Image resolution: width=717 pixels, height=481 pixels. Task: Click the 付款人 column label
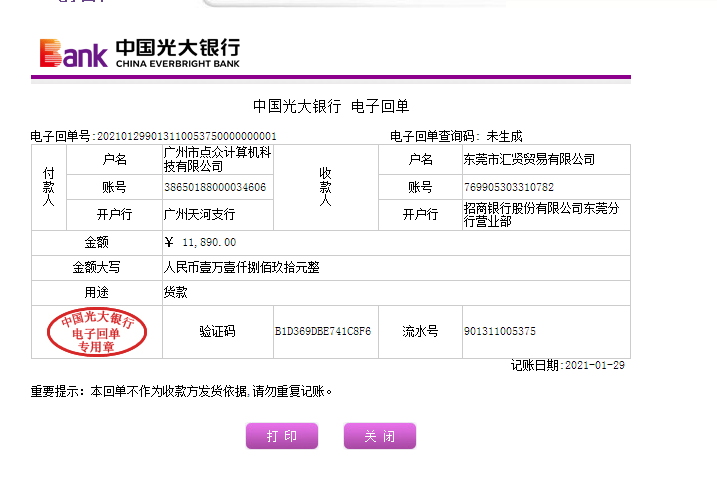[48, 187]
